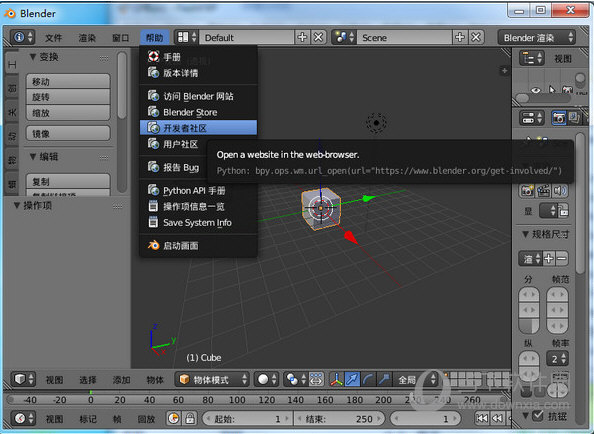This screenshot has width=594, height=434.
Task: Toggle manipulate center points icon
Action: pyautogui.click(x=316, y=379)
